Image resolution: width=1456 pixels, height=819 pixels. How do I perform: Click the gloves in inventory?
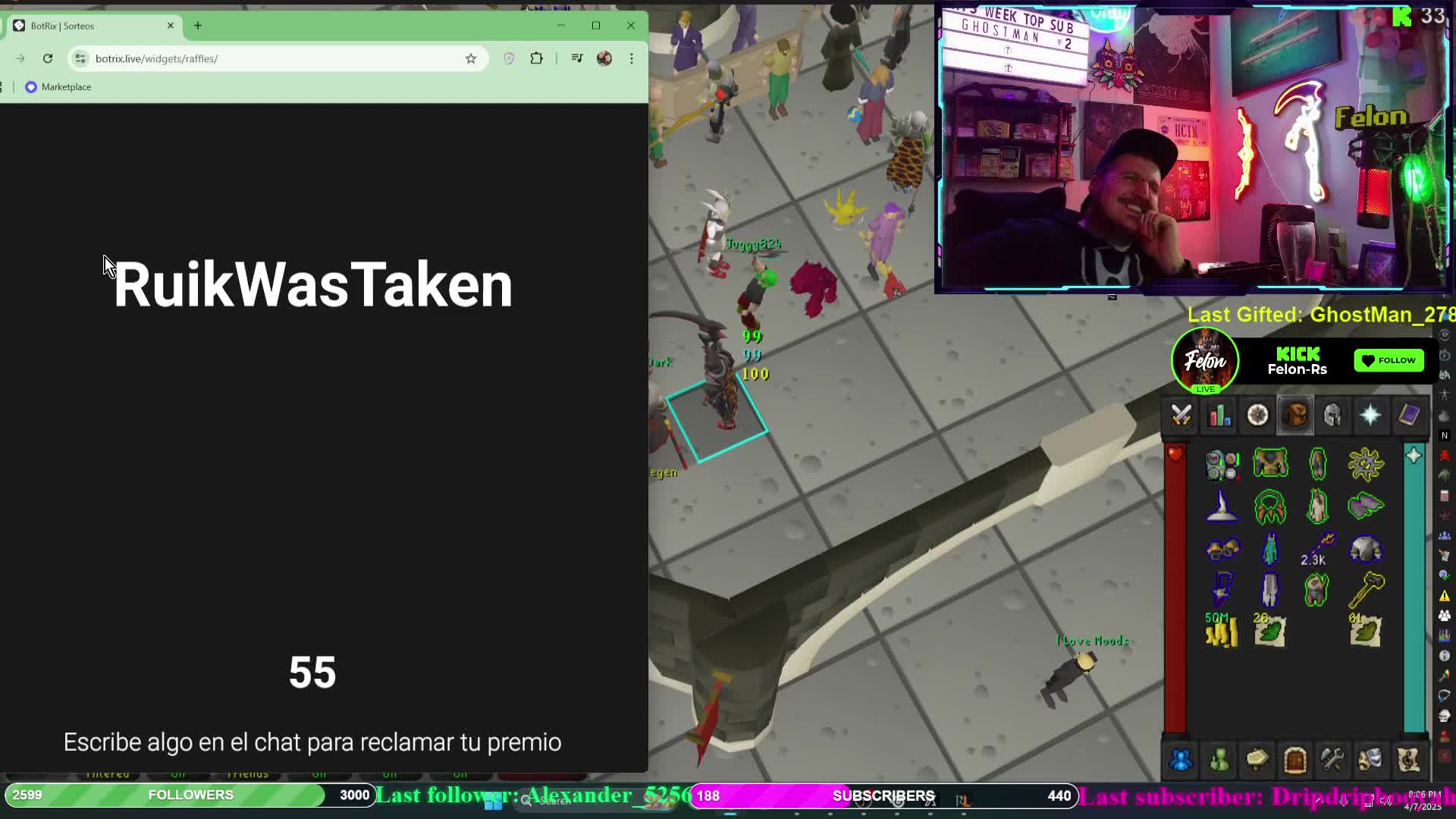[x=1222, y=549]
